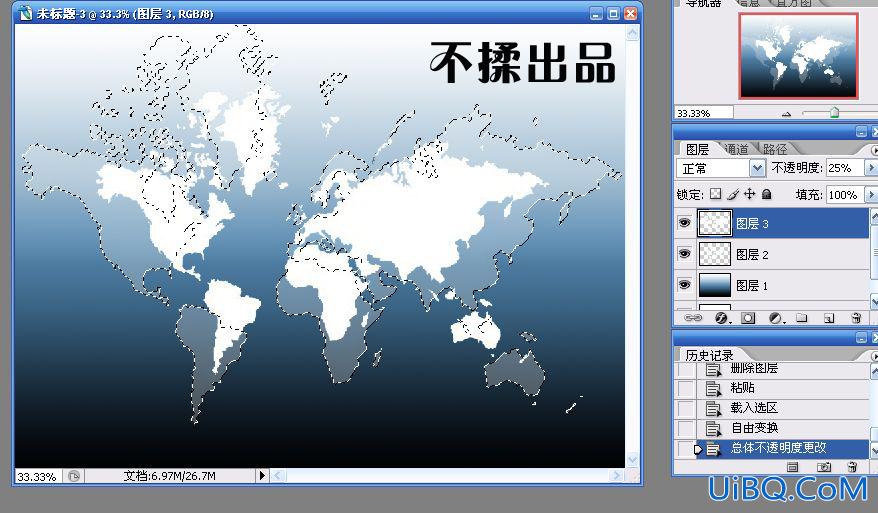Set history brush source to 自由变换 state

coord(686,428)
